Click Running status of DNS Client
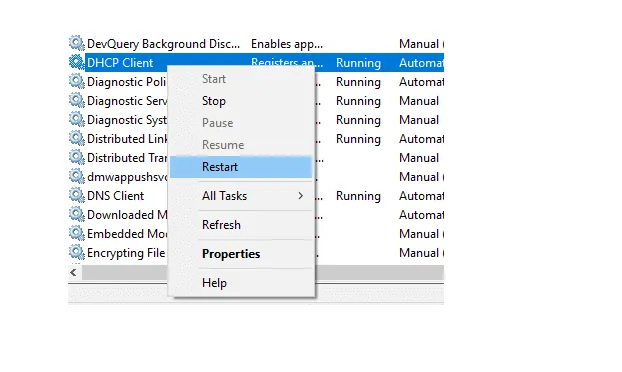622x372 pixels. (x=358, y=196)
